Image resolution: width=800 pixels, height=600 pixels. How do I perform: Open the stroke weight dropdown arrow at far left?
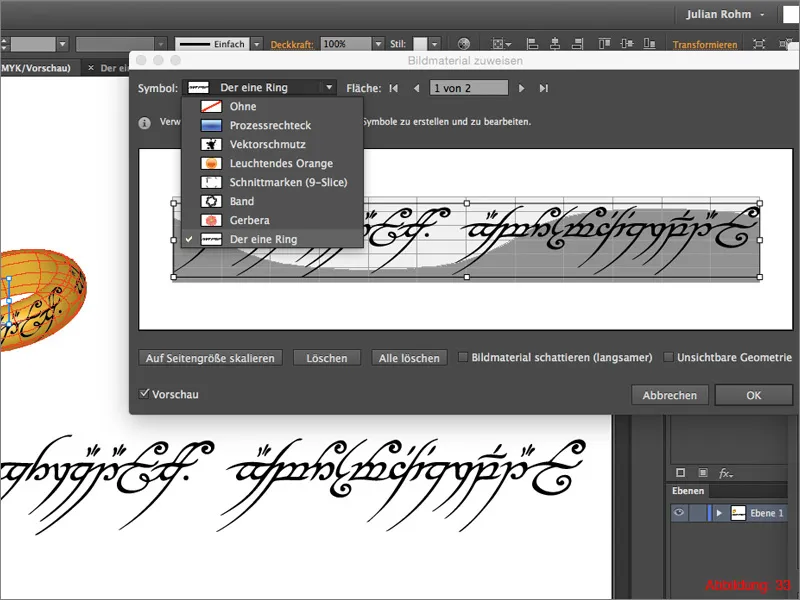click(x=62, y=44)
